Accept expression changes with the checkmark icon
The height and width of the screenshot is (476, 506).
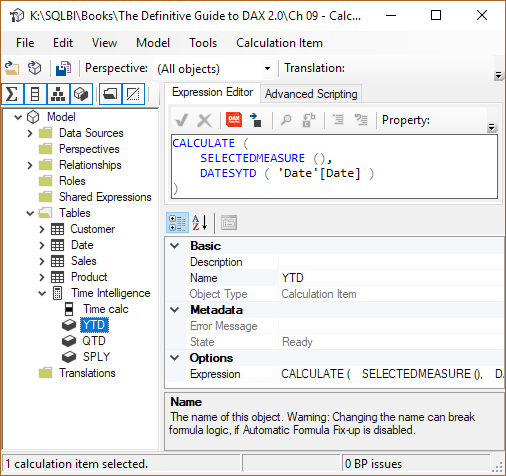coord(182,120)
